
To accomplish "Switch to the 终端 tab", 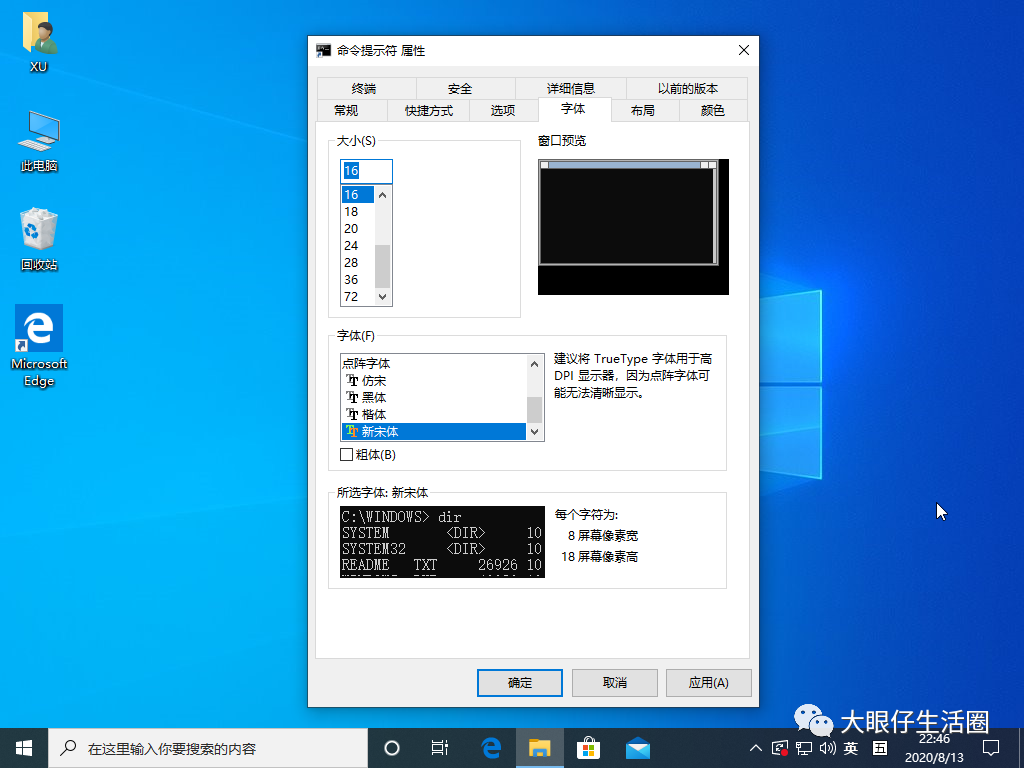I will pyautogui.click(x=364, y=88).
